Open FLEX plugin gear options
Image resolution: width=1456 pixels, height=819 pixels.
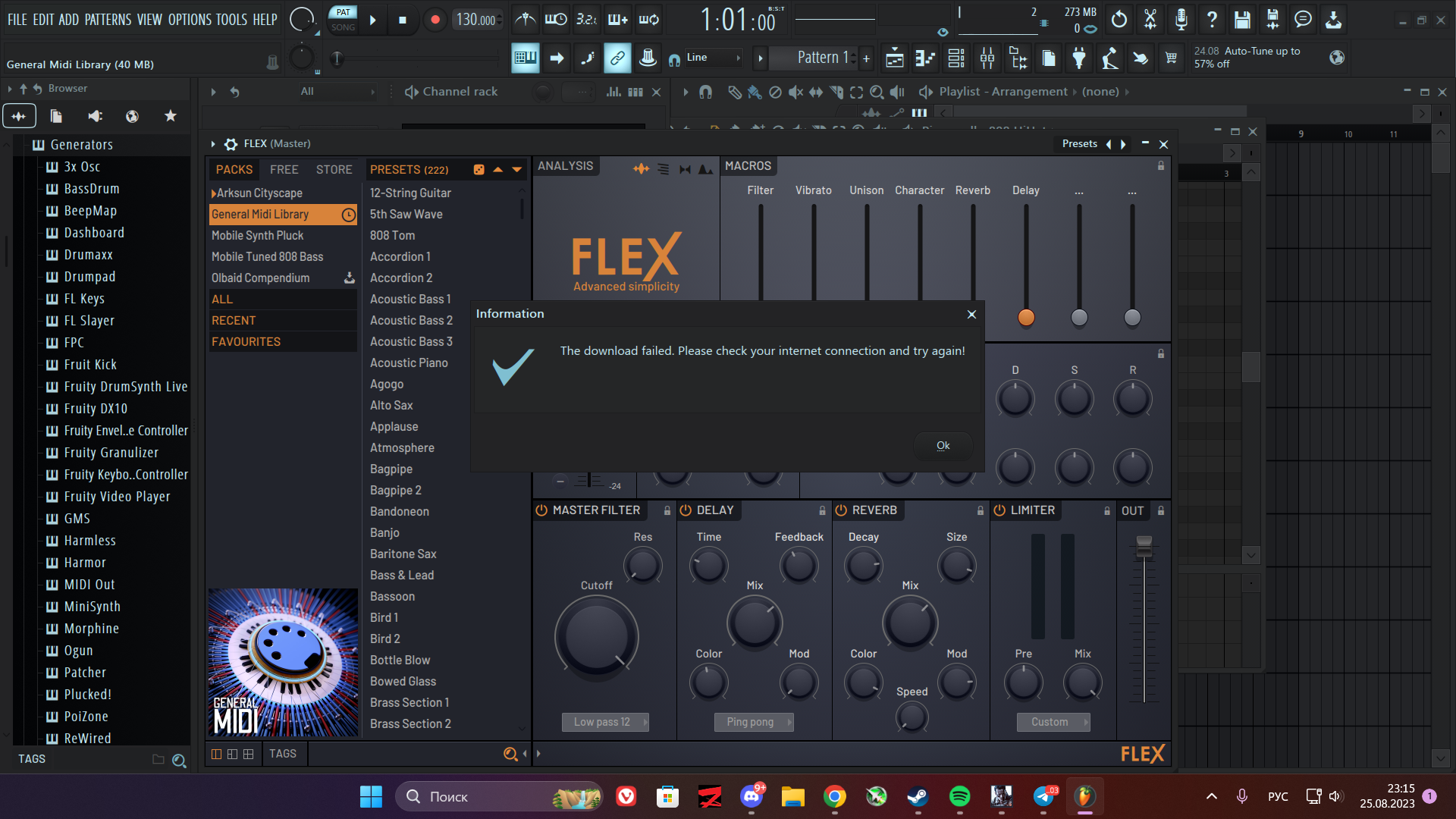point(231,144)
